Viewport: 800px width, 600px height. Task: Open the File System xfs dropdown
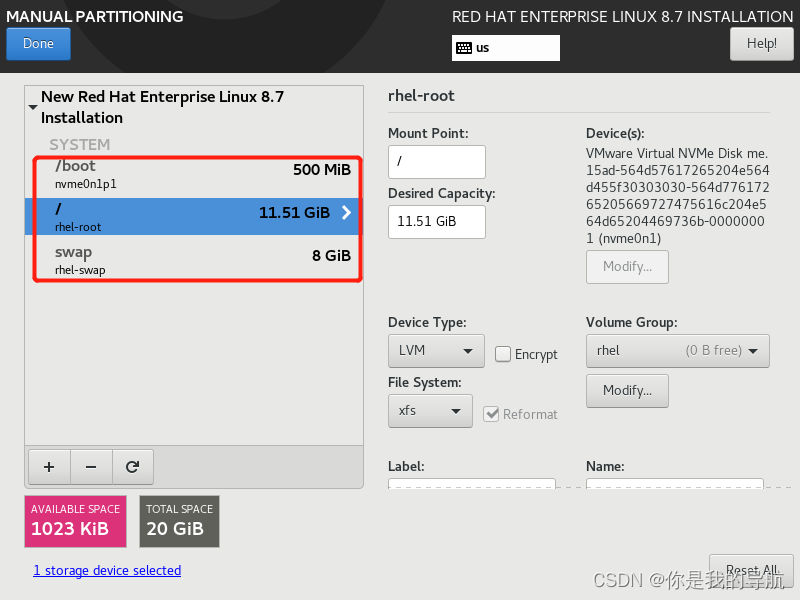(x=430, y=411)
